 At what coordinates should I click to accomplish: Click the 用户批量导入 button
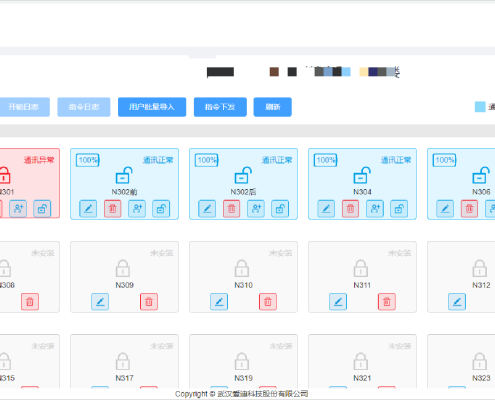click(x=152, y=107)
